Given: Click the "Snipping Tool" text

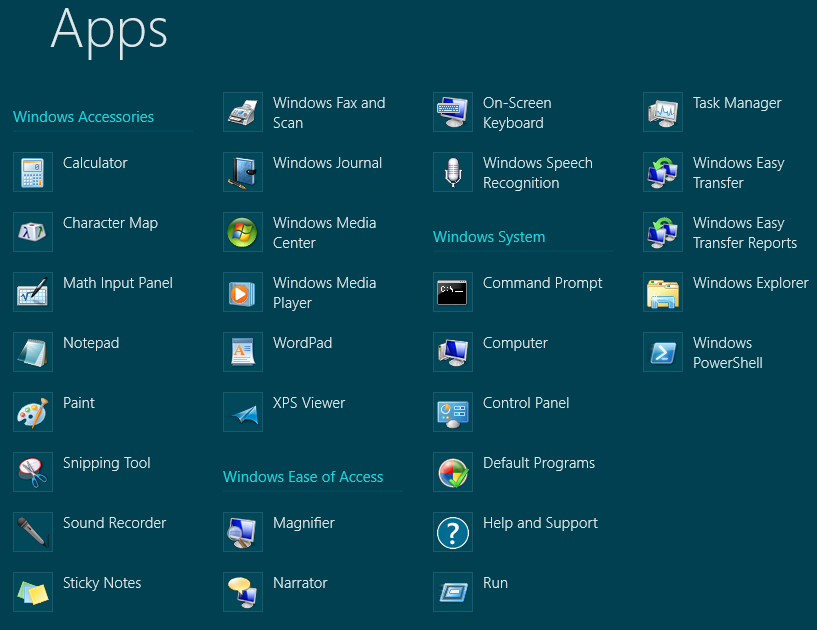Looking at the screenshot, I should point(107,463).
